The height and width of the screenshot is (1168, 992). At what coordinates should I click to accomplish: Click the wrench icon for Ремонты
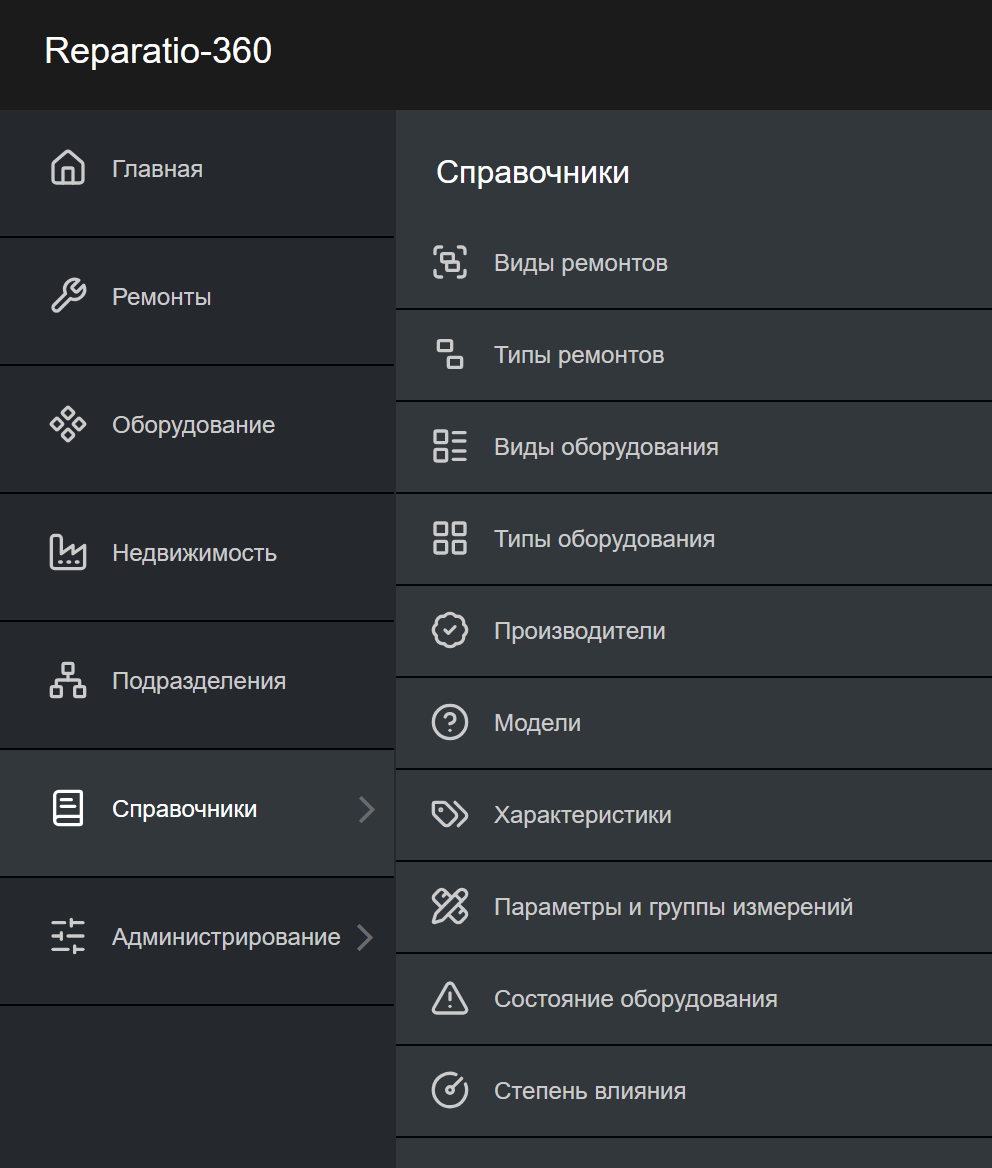pyautogui.click(x=68, y=297)
